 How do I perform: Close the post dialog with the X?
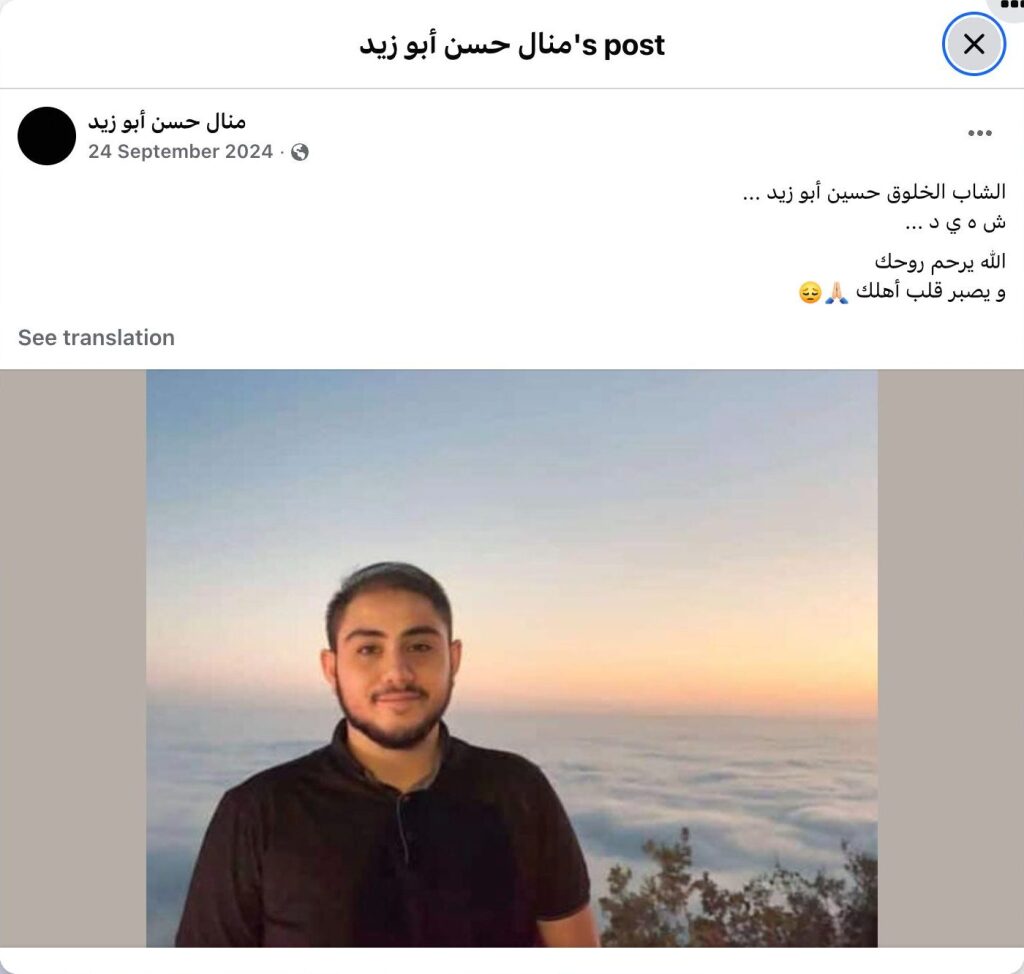(974, 44)
